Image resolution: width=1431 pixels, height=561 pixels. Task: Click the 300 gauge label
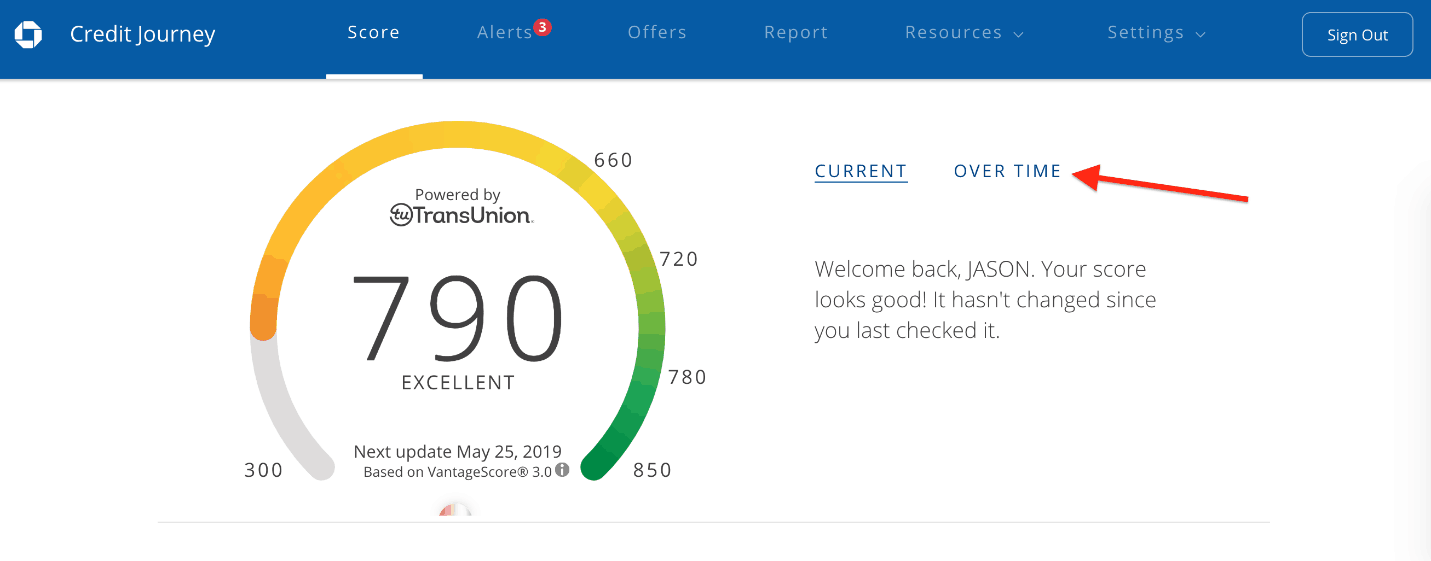pyautogui.click(x=264, y=470)
